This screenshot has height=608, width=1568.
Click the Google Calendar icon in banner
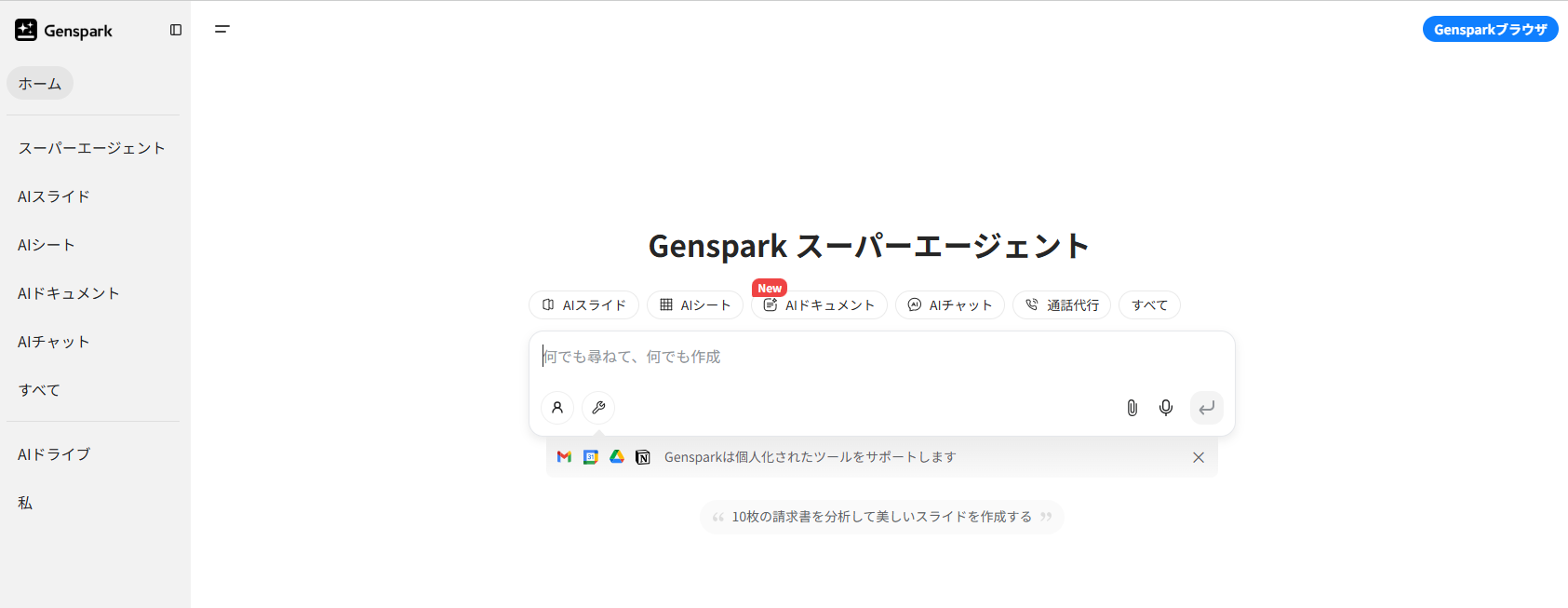click(x=590, y=457)
